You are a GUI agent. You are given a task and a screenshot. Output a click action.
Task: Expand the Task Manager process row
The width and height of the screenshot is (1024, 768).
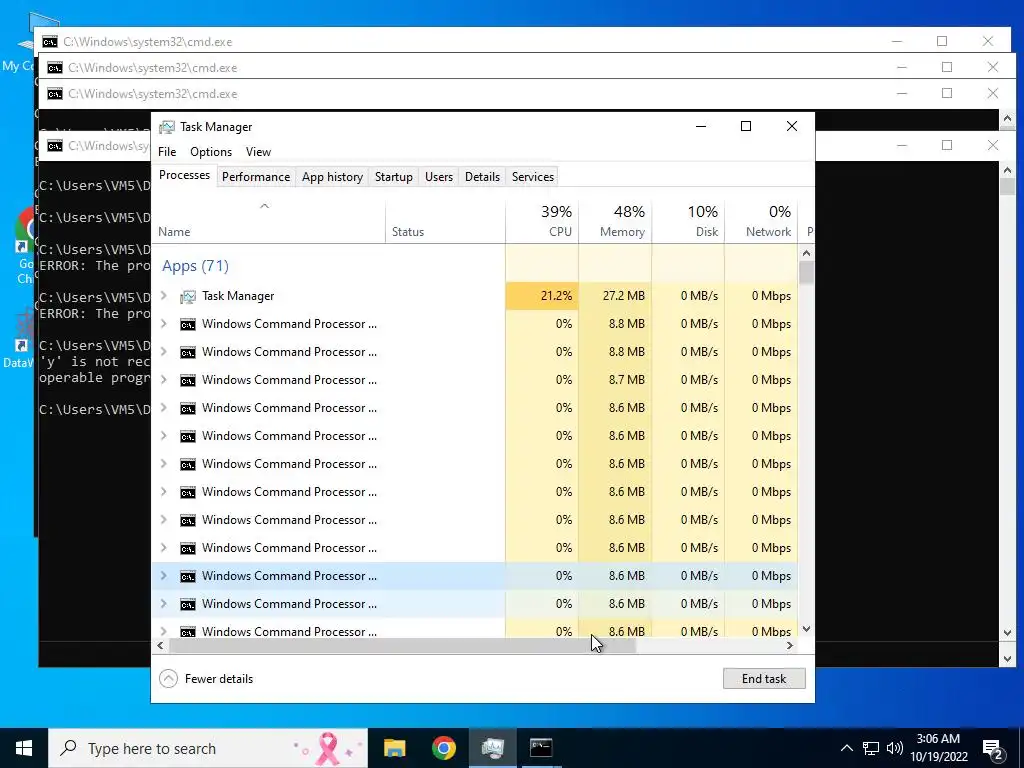pos(164,296)
